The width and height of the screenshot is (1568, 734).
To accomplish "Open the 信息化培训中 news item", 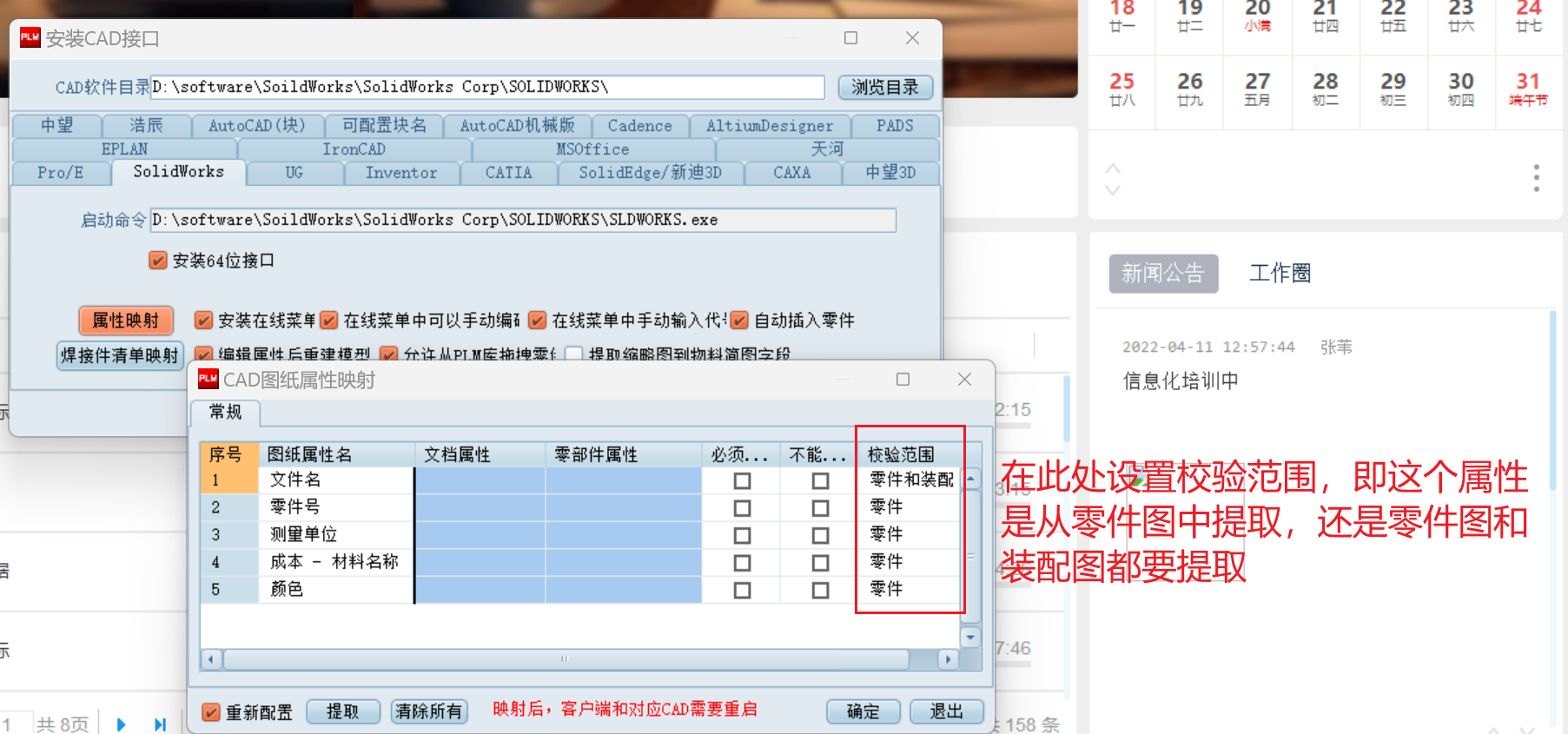I will pos(1181,380).
